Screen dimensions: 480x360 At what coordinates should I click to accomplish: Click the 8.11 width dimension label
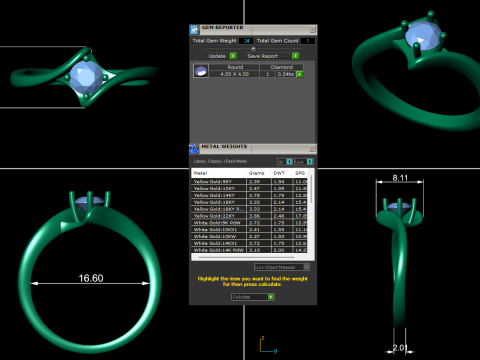(x=400, y=178)
